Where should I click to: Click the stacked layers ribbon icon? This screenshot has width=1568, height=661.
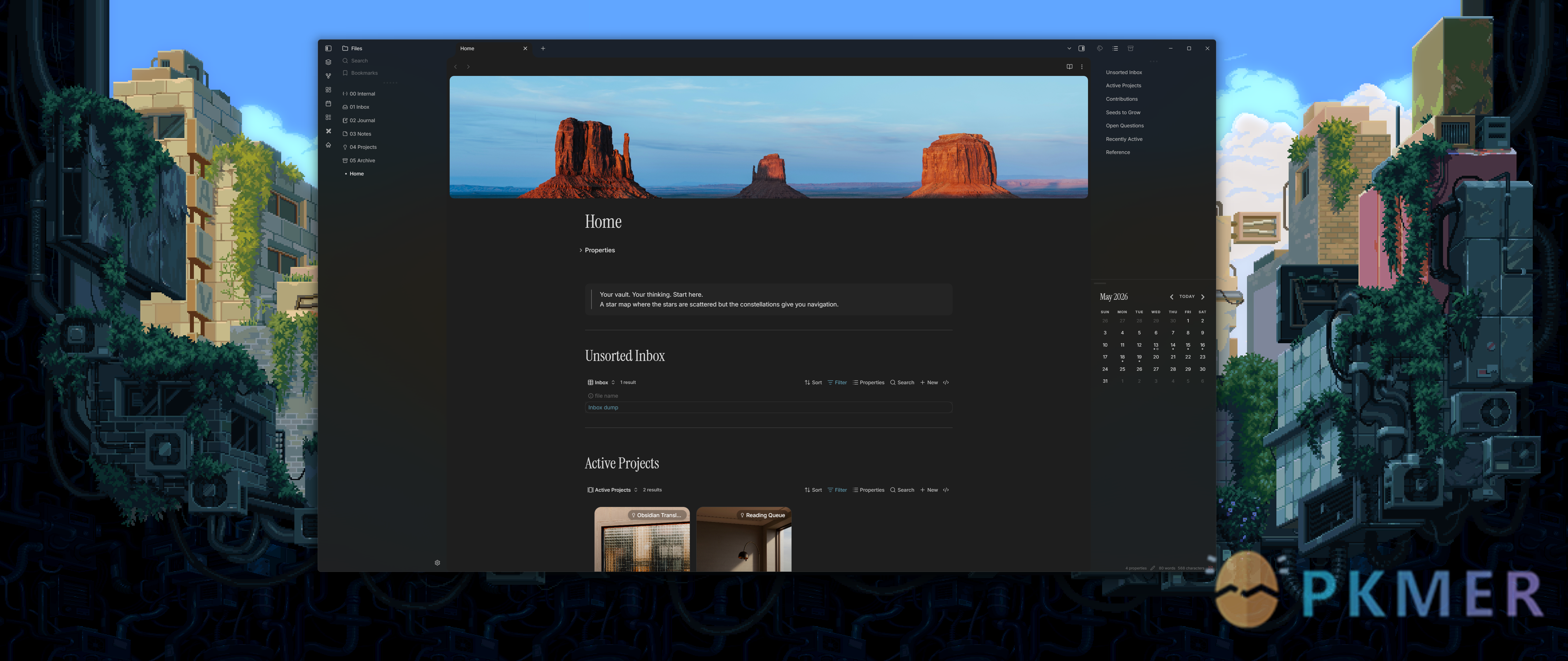[x=328, y=62]
